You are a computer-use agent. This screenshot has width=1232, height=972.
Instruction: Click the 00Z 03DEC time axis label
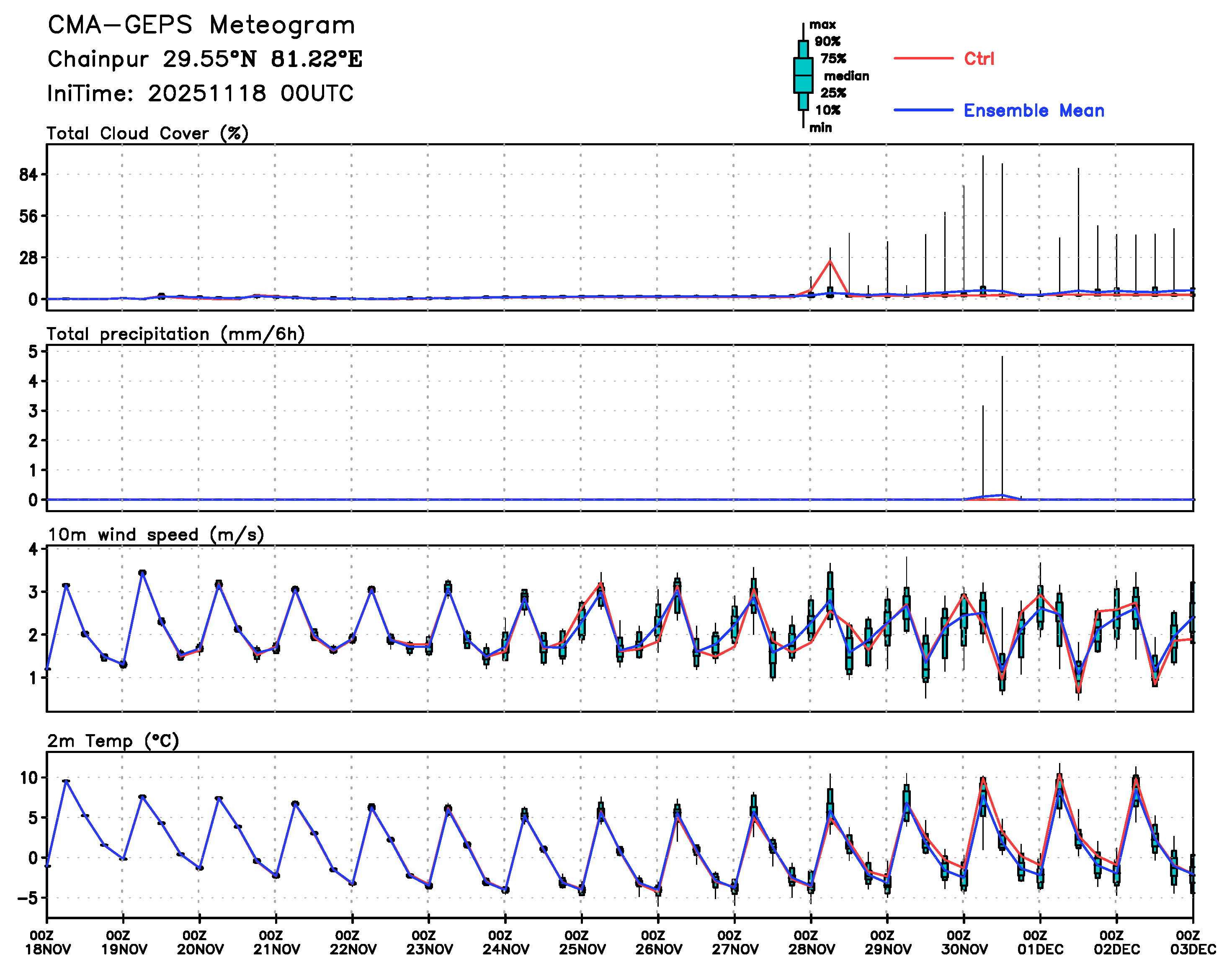pyautogui.click(x=1192, y=942)
